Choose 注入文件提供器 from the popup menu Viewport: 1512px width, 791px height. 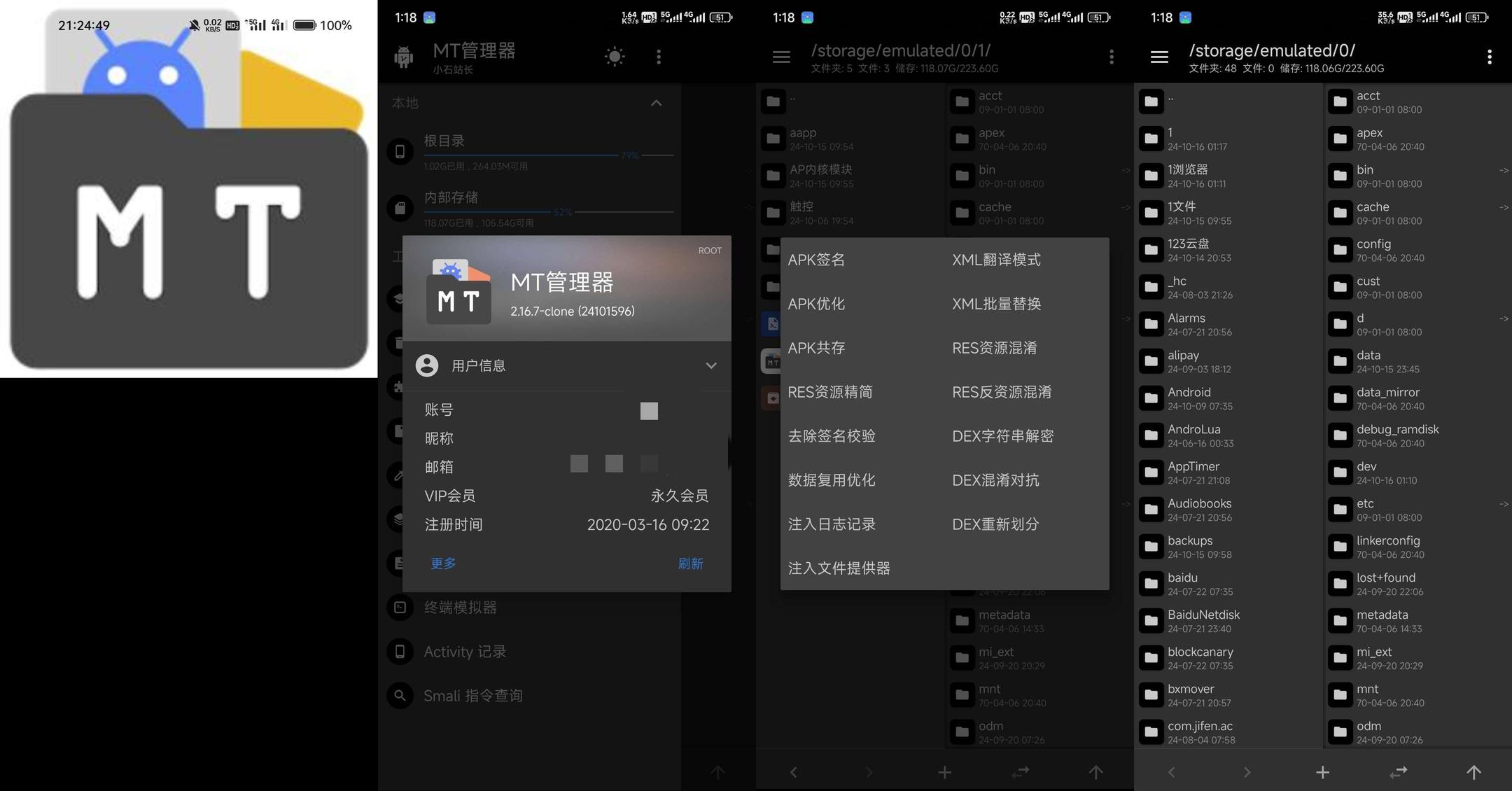839,568
